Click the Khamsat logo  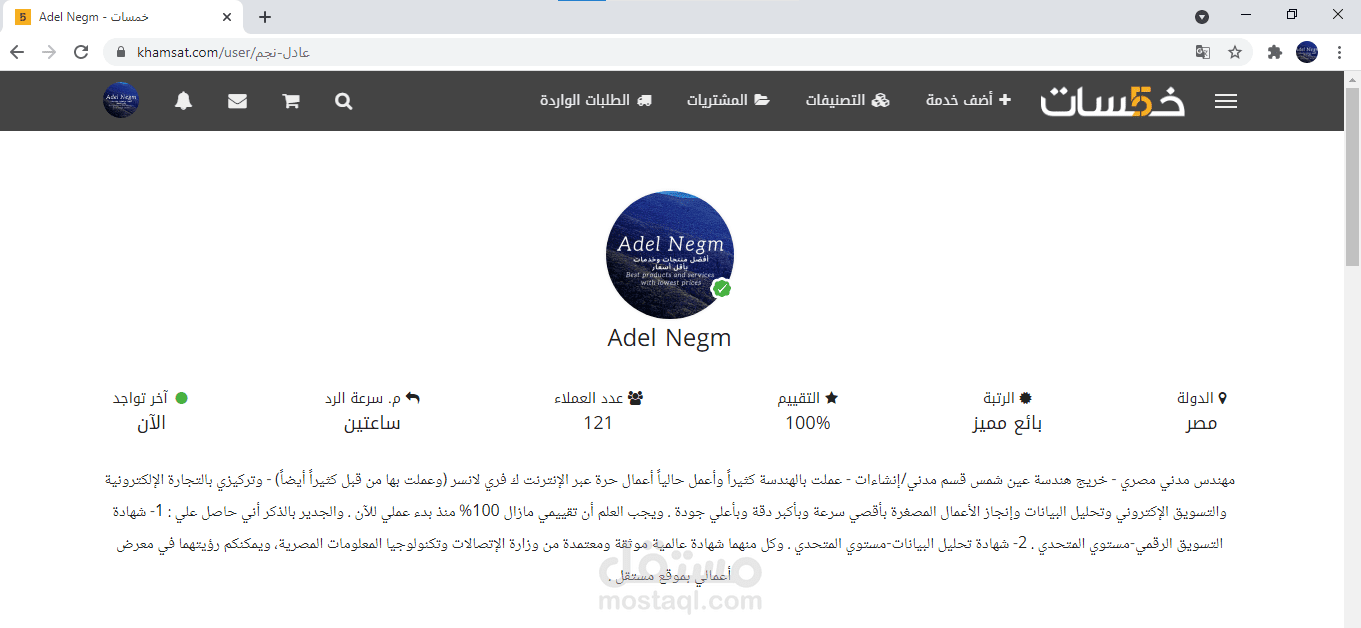click(x=1112, y=100)
